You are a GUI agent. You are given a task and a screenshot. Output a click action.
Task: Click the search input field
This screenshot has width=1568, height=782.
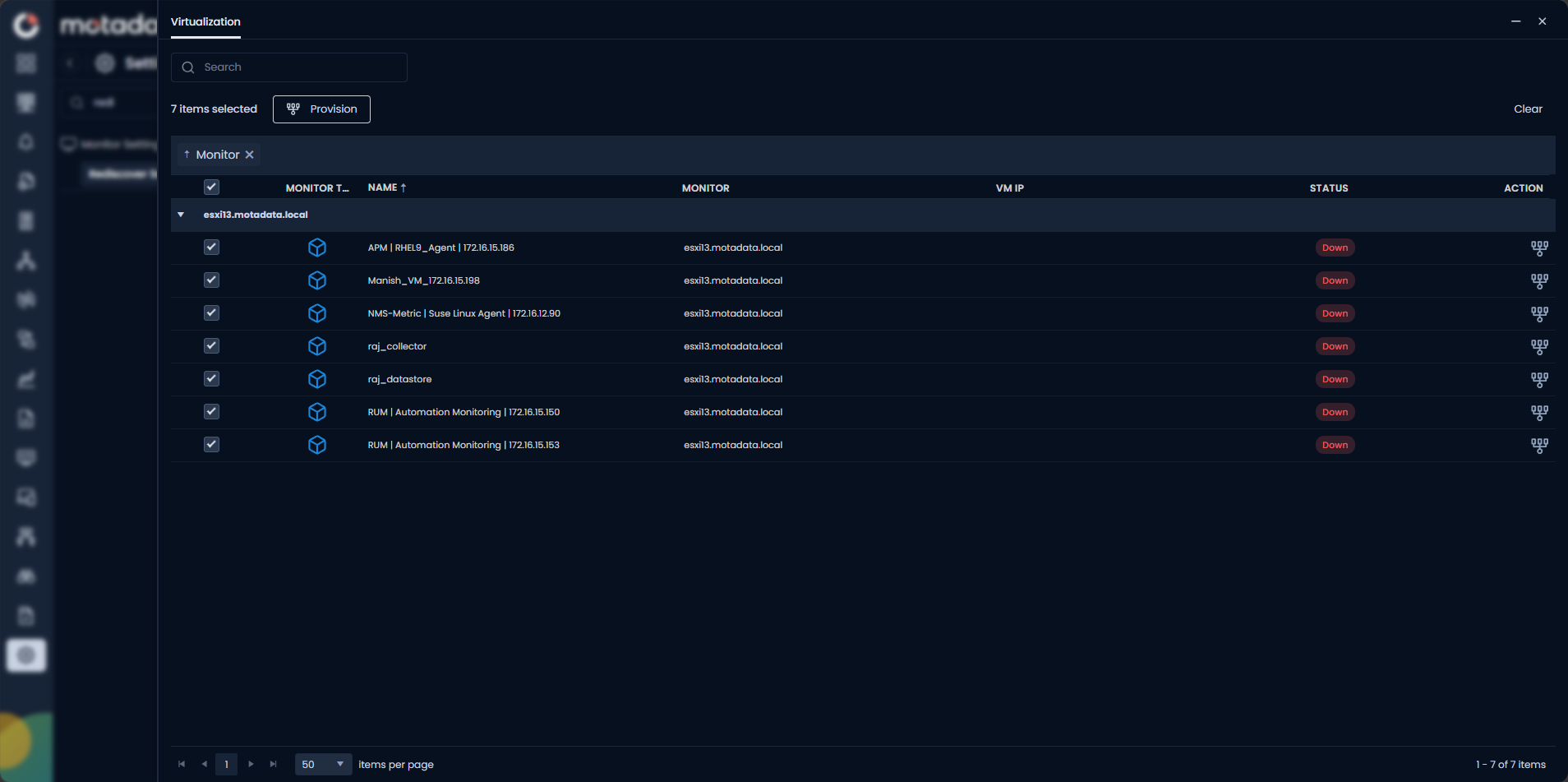(x=289, y=67)
